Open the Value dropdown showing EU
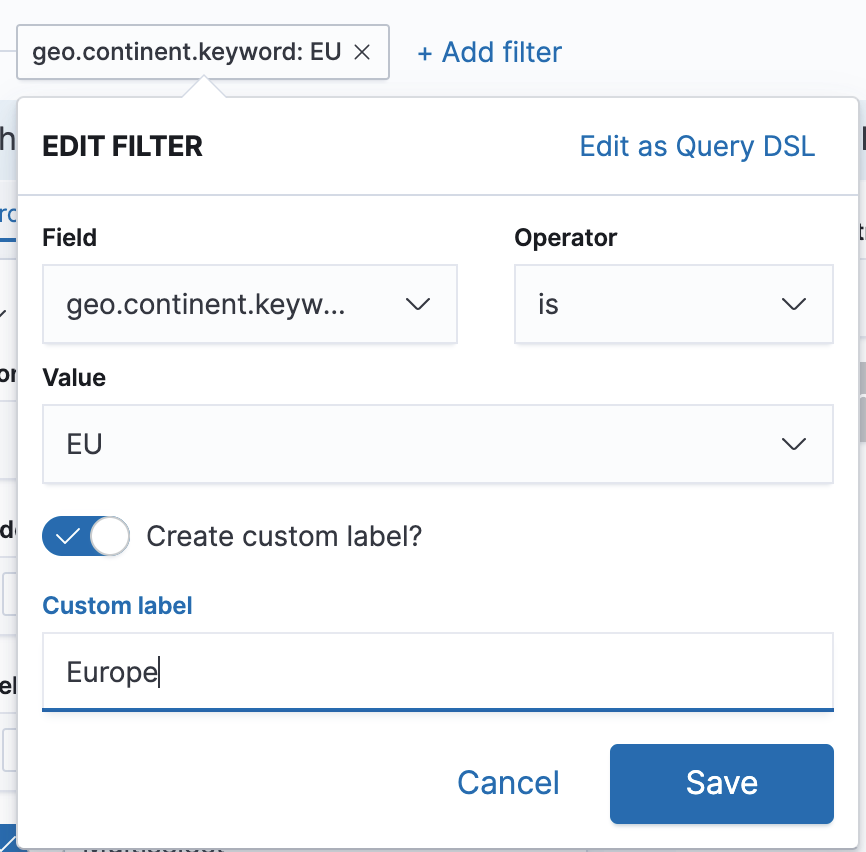Image resolution: width=866 pixels, height=852 pixels. point(438,444)
